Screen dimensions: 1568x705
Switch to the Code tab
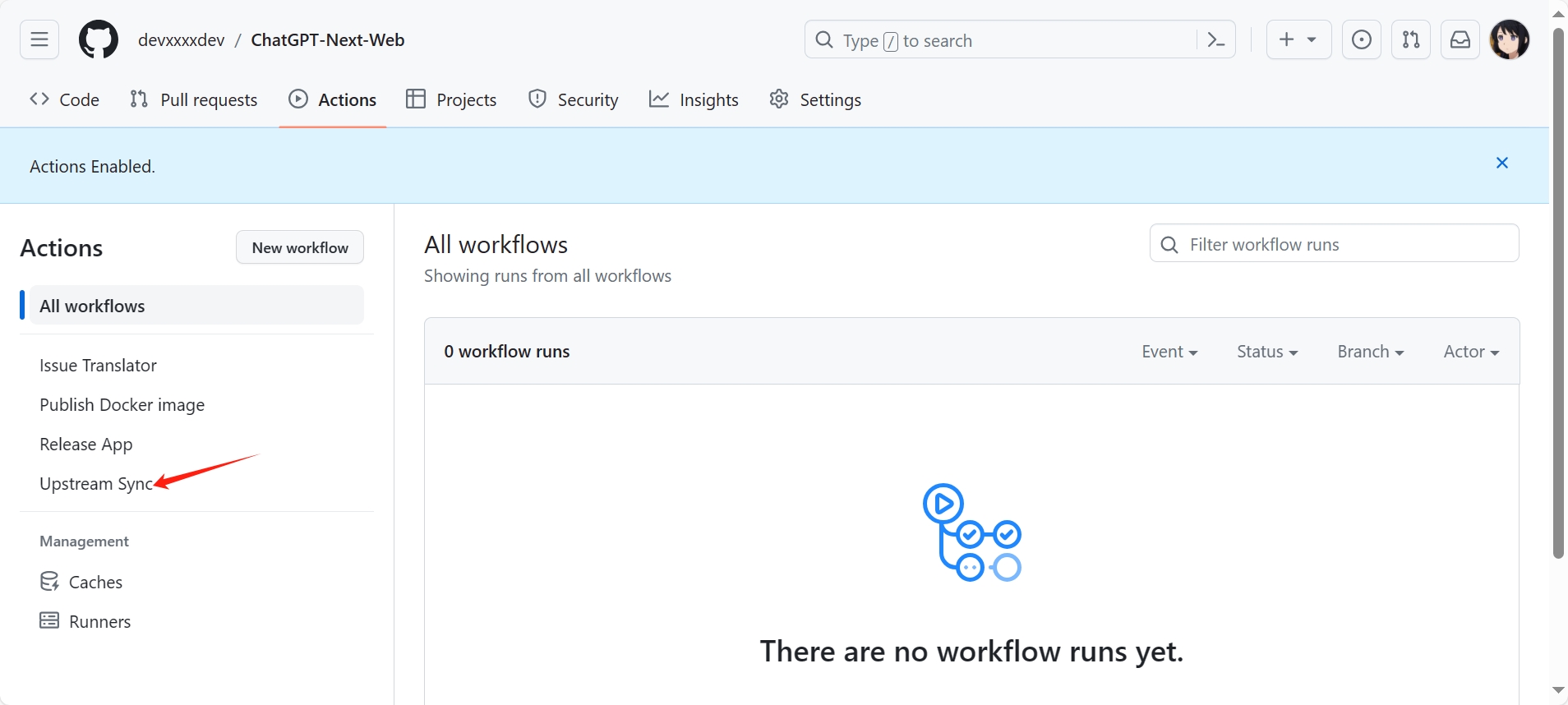click(x=64, y=99)
